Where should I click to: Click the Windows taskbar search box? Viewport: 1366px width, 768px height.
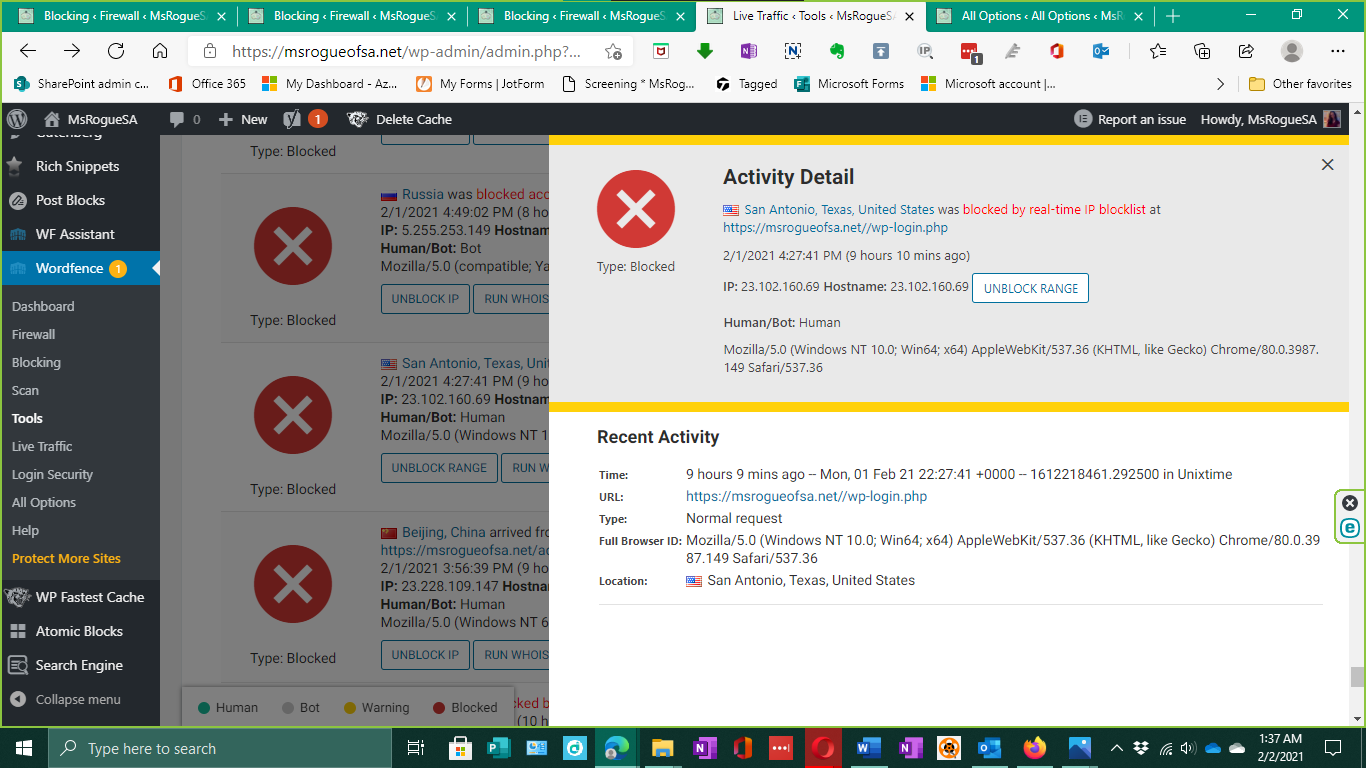coord(220,748)
